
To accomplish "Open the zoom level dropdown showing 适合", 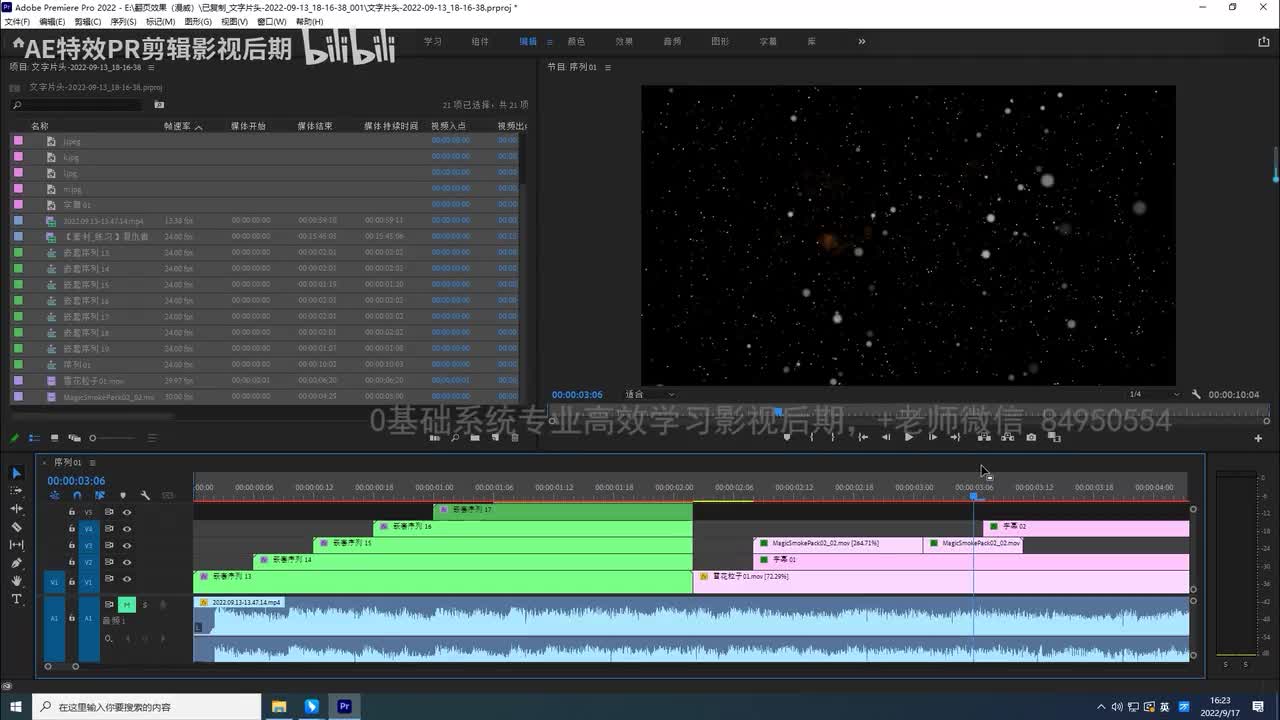I will point(650,395).
